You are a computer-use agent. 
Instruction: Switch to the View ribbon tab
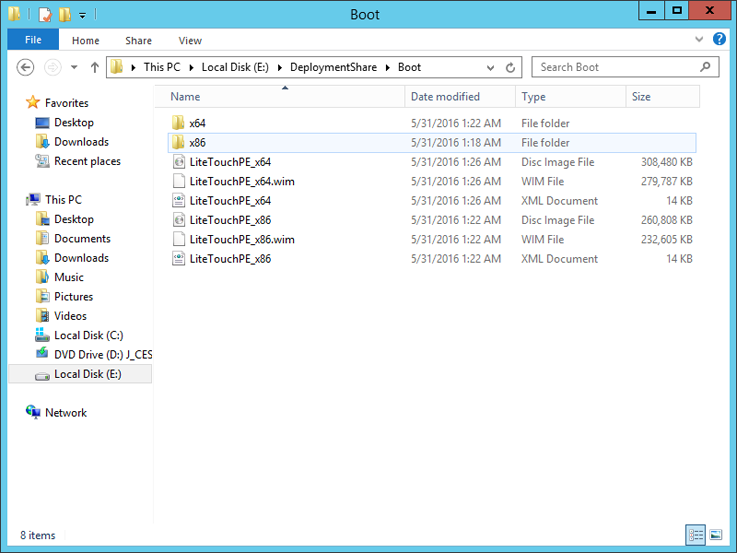[x=190, y=40]
